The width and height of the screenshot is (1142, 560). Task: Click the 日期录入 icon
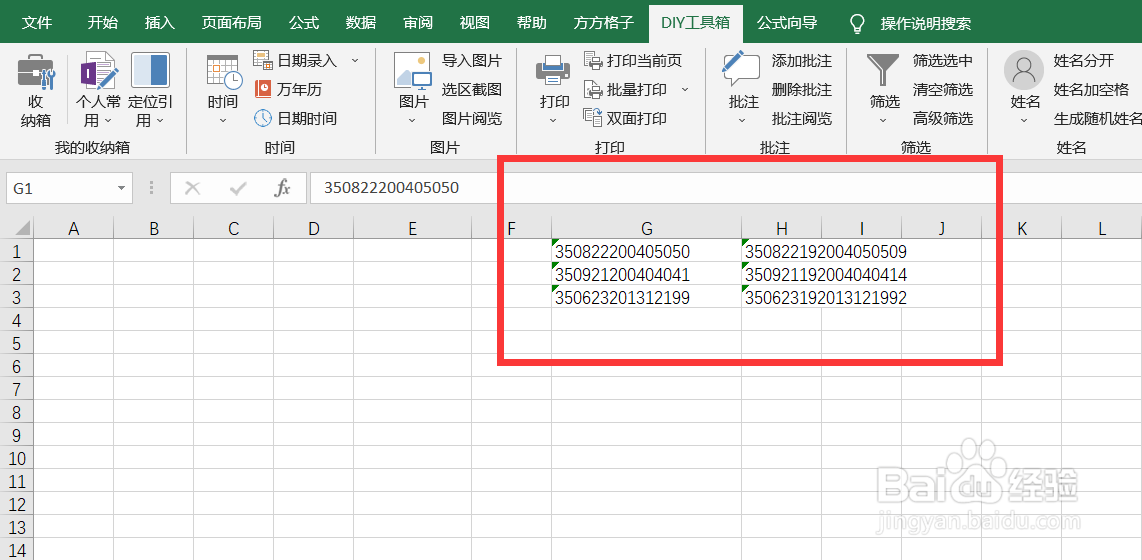click(x=262, y=59)
